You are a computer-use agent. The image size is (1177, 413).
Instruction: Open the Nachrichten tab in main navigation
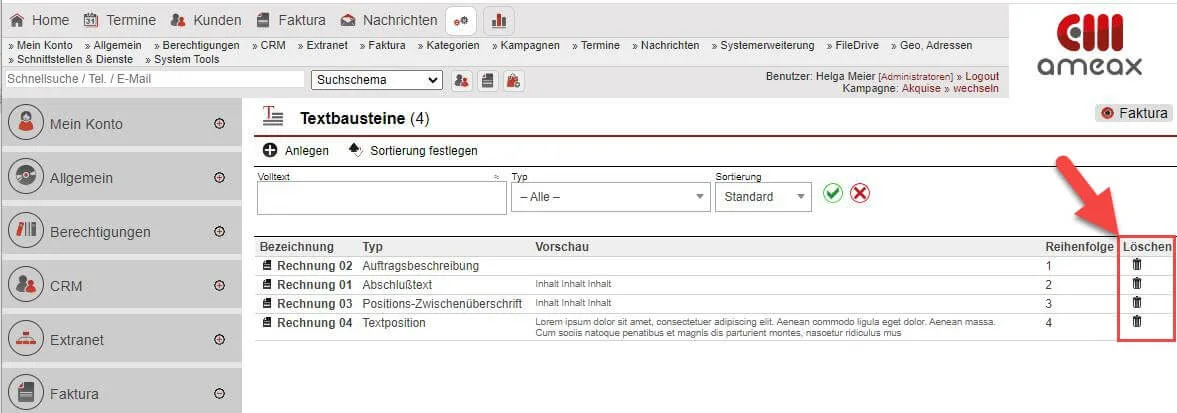click(389, 20)
